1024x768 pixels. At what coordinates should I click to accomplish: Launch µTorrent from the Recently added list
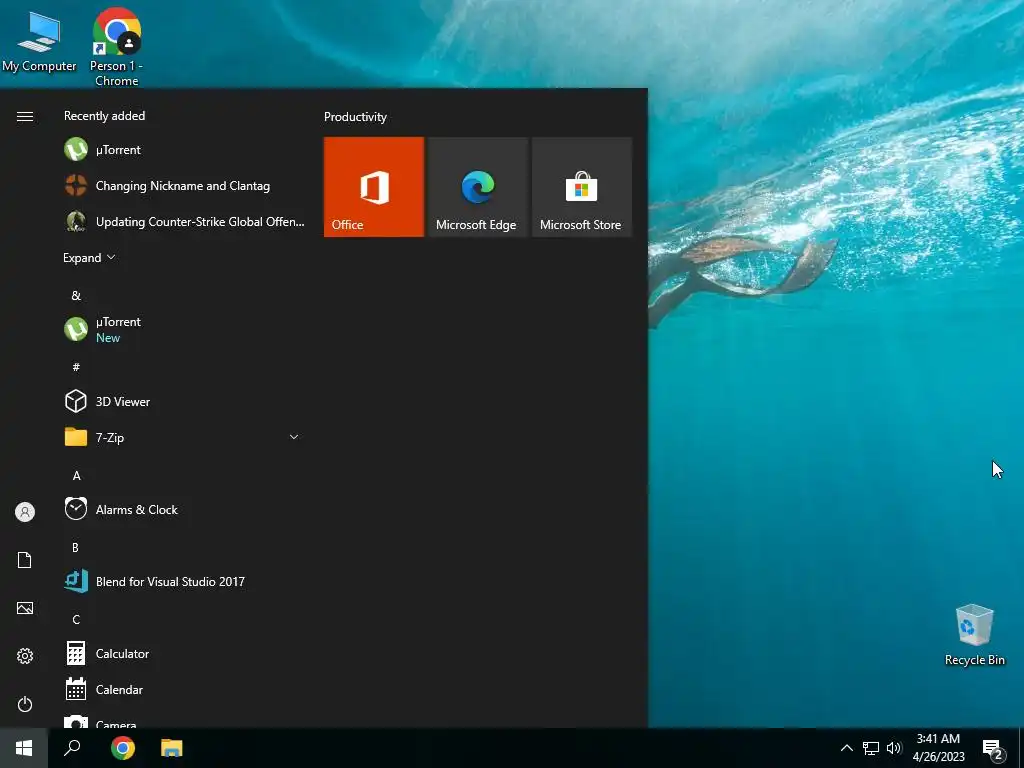(x=183, y=150)
